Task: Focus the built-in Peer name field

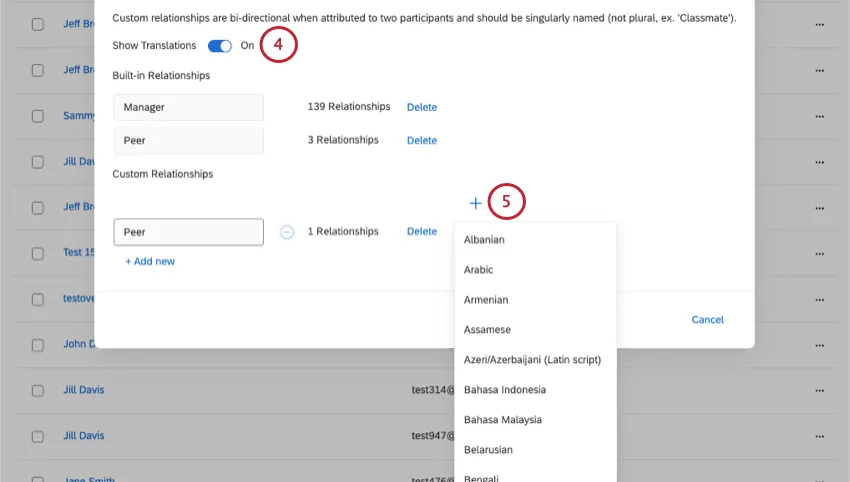Action: click(189, 140)
